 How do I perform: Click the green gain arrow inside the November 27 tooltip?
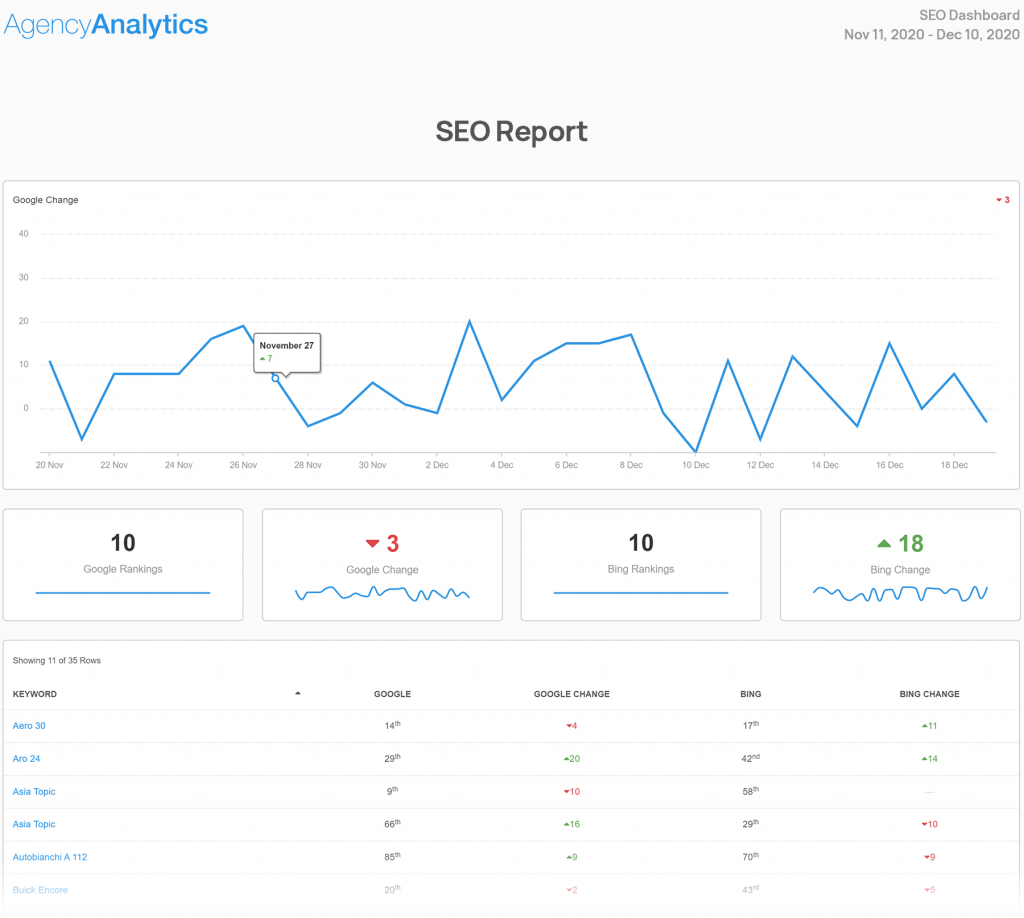[263, 358]
